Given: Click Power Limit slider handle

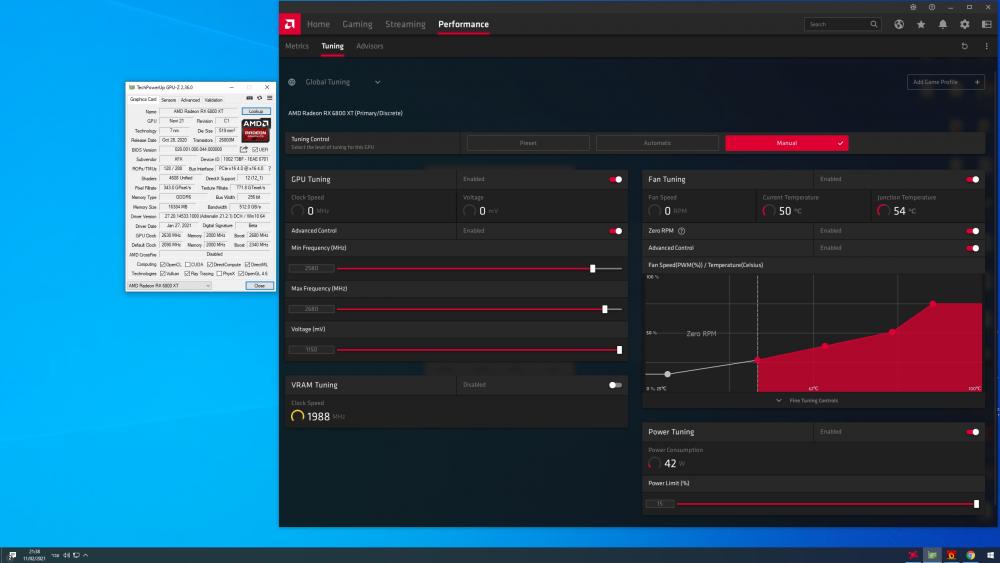Looking at the screenshot, I should (x=976, y=504).
